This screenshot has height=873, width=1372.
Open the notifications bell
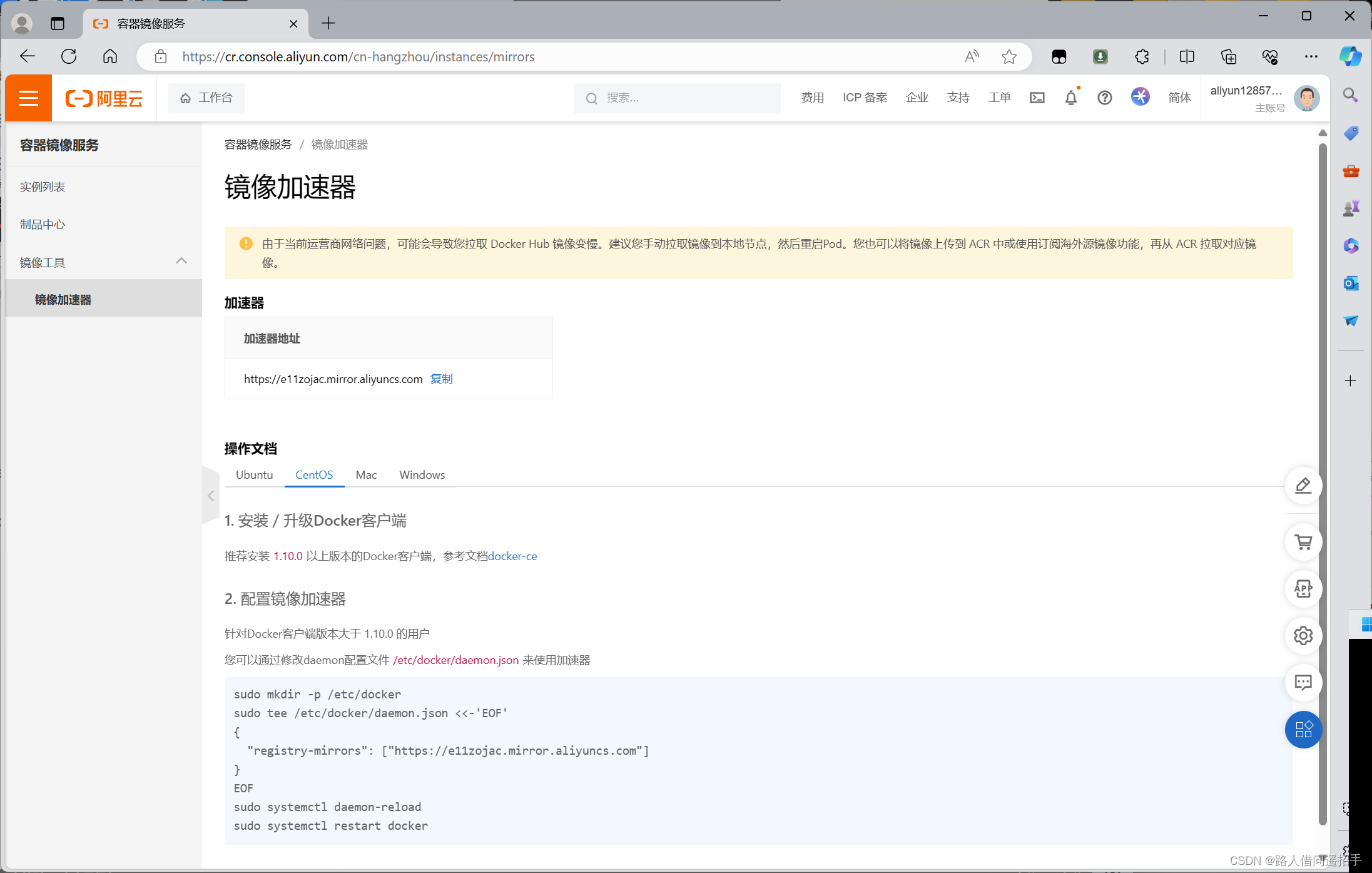[x=1070, y=98]
